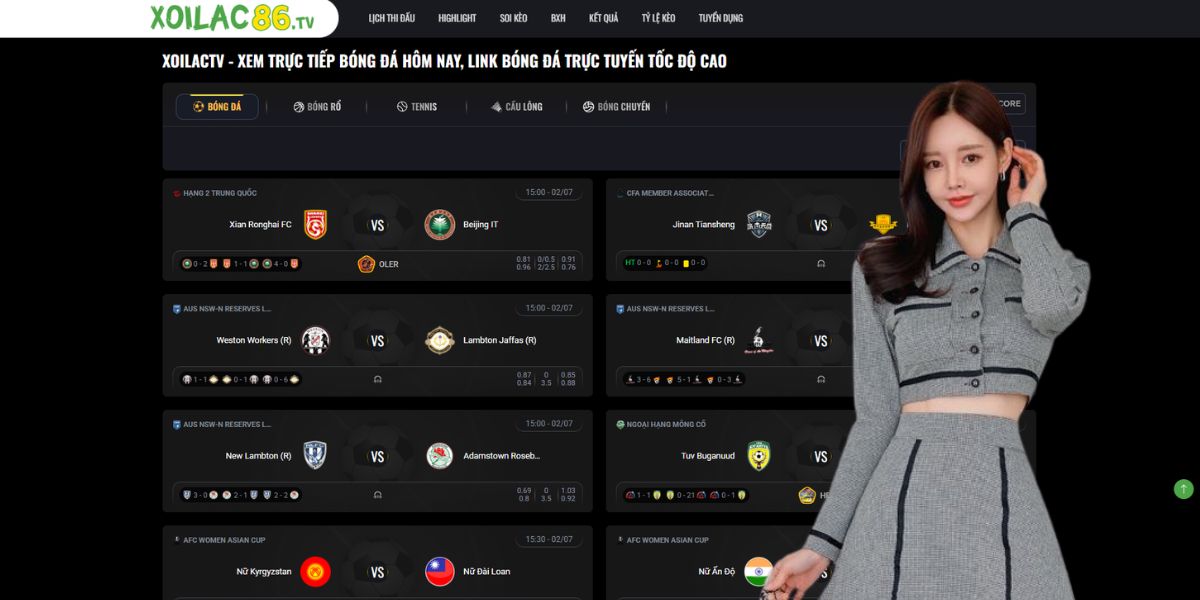
Task: Open the Xian Ronghai FC team crest
Action: point(316,225)
